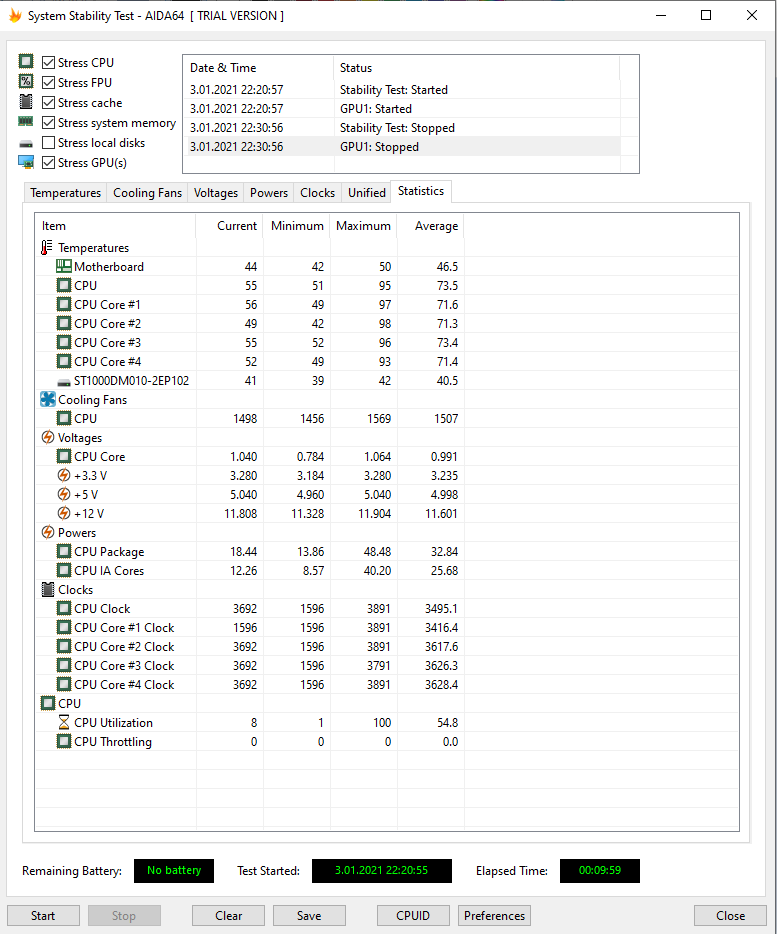
Task: Click the Item column header
Action: tap(116, 226)
